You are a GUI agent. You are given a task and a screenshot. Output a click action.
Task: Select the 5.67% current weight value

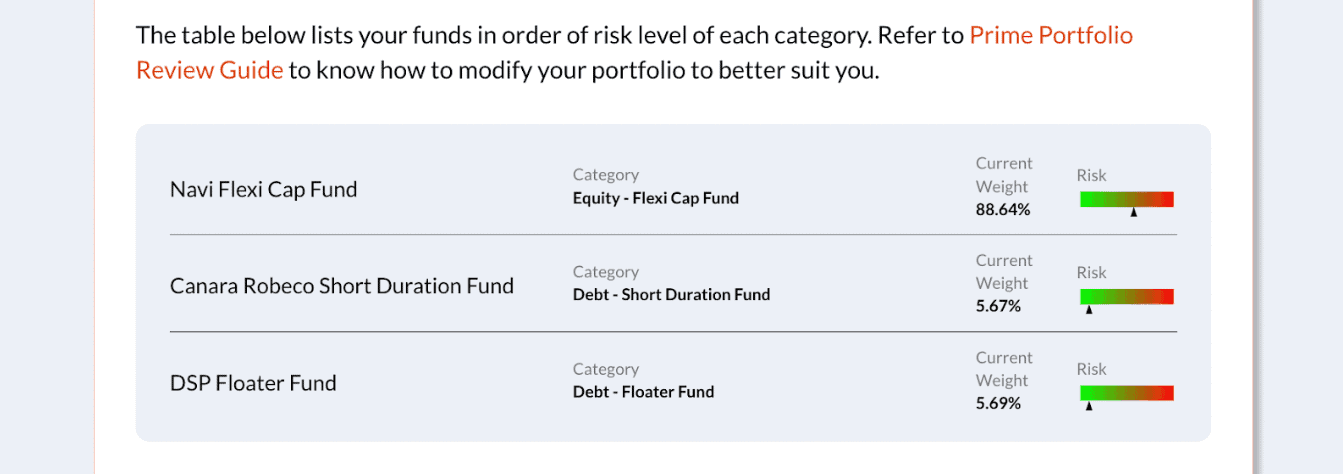pos(999,306)
